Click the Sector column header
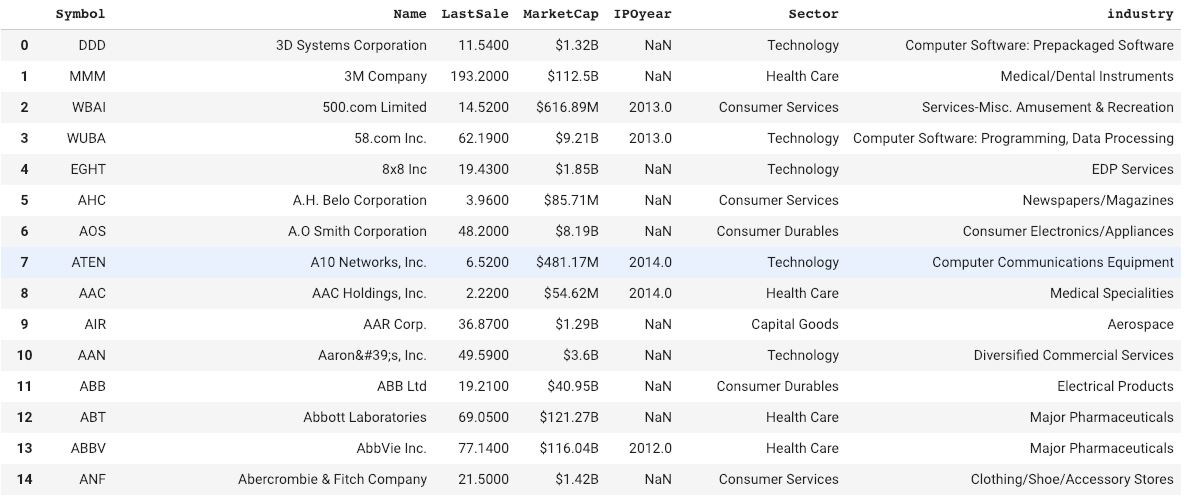 (x=813, y=14)
